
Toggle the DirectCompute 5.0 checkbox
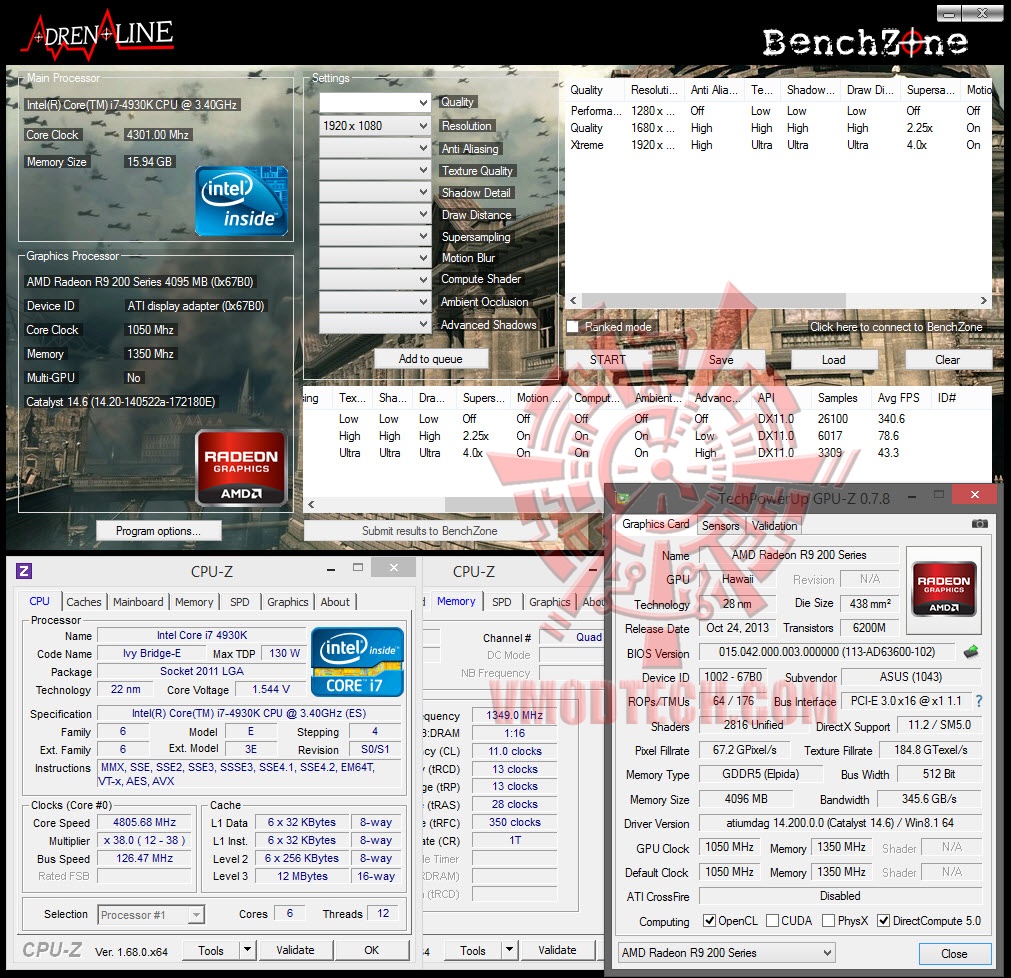coord(884,921)
